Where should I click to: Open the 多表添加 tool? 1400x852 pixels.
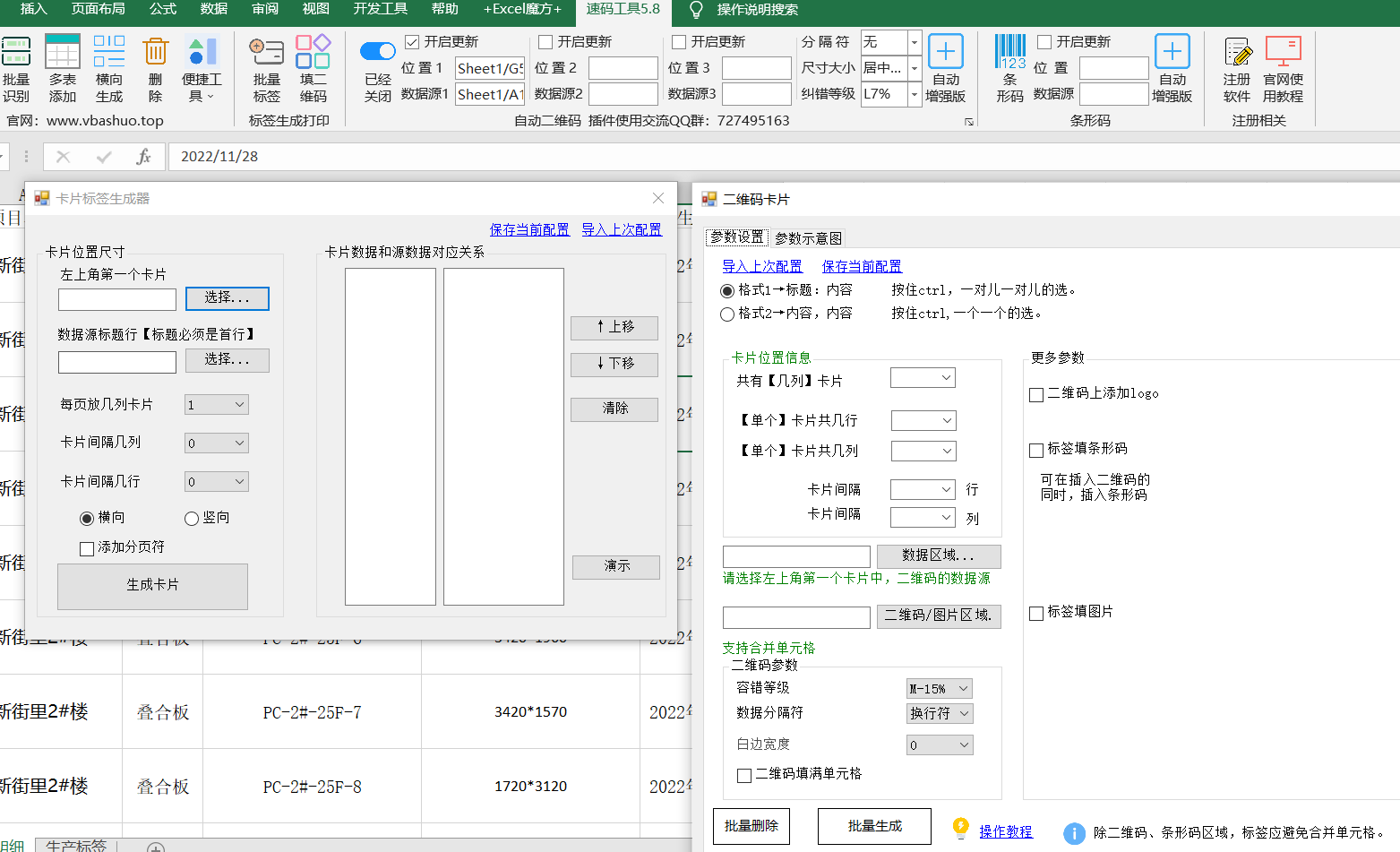62,67
